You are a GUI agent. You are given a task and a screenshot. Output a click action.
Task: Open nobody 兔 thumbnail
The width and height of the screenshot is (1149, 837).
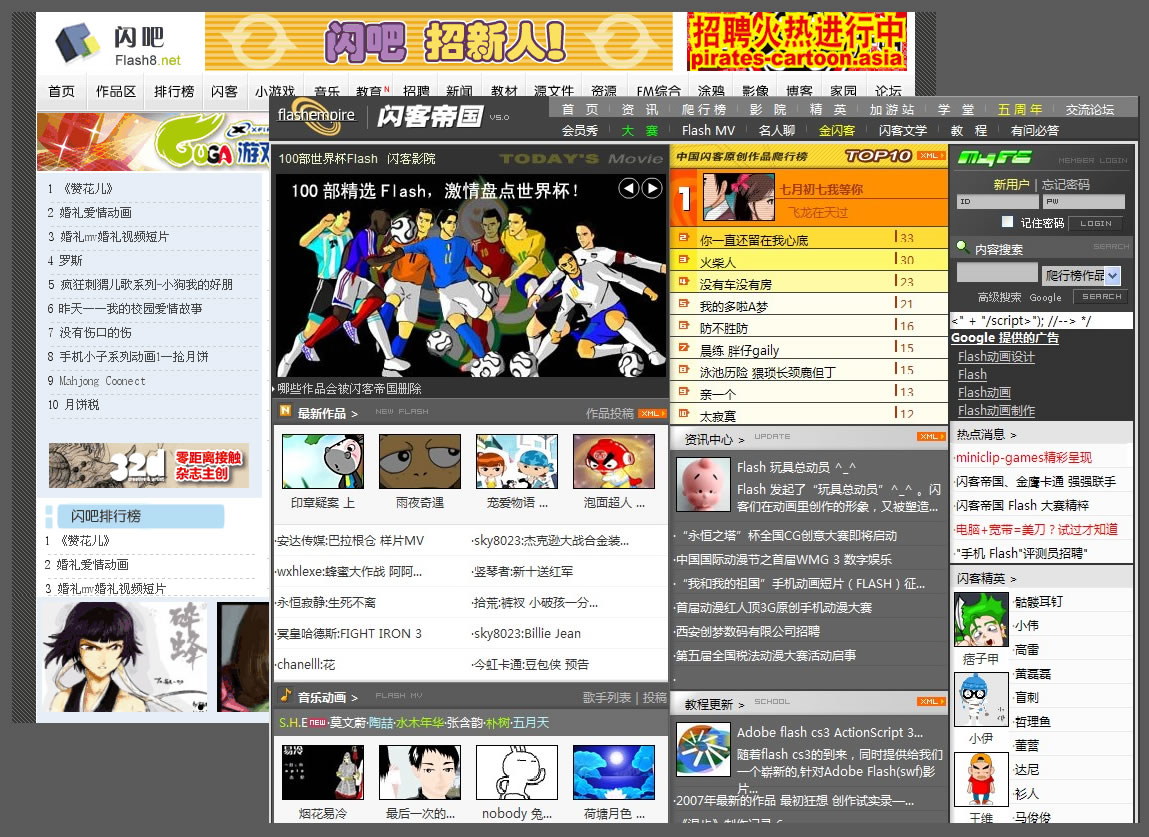(517, 773)
